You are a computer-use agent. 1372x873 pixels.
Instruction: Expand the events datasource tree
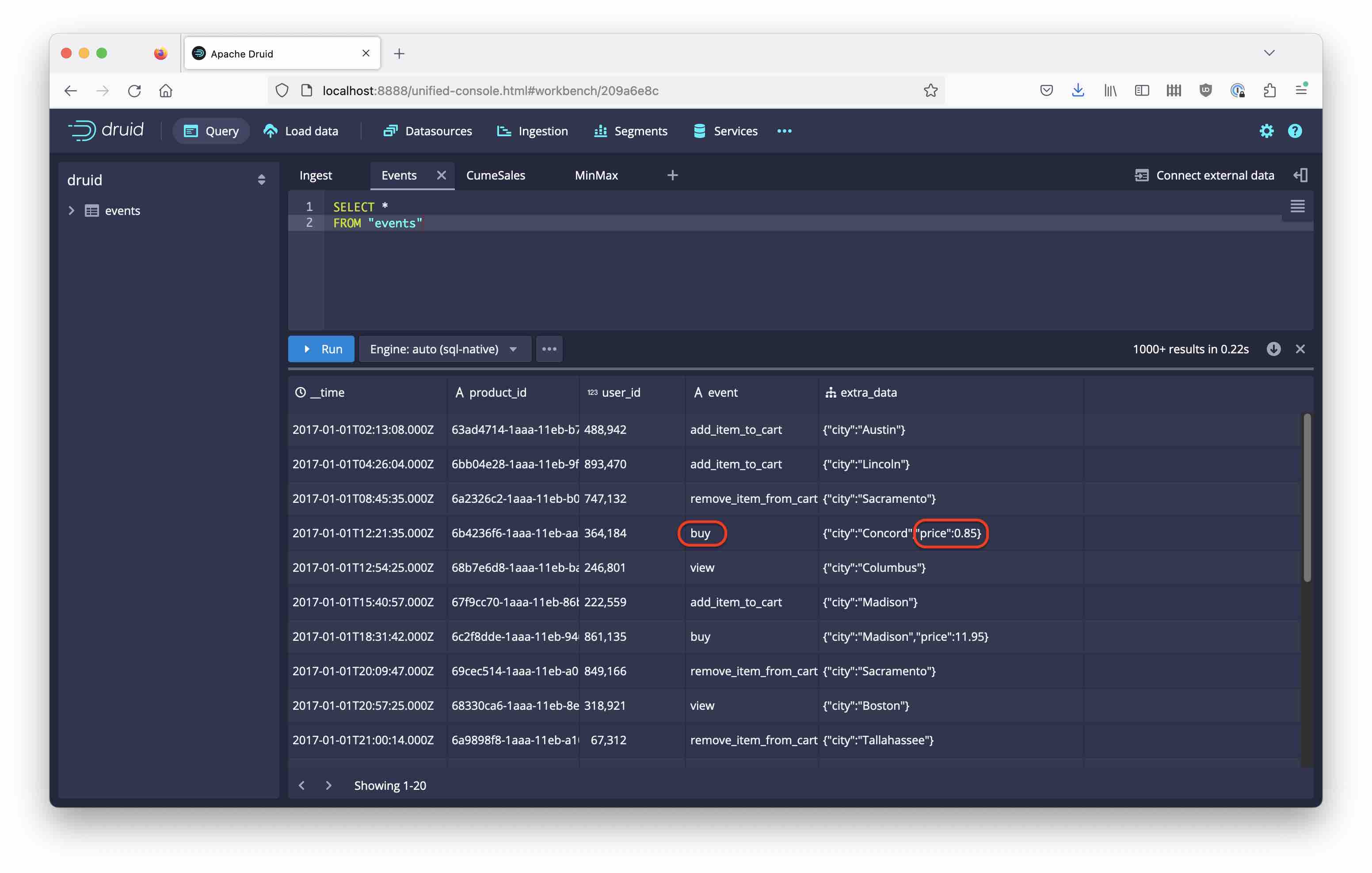tap(72, 211)
